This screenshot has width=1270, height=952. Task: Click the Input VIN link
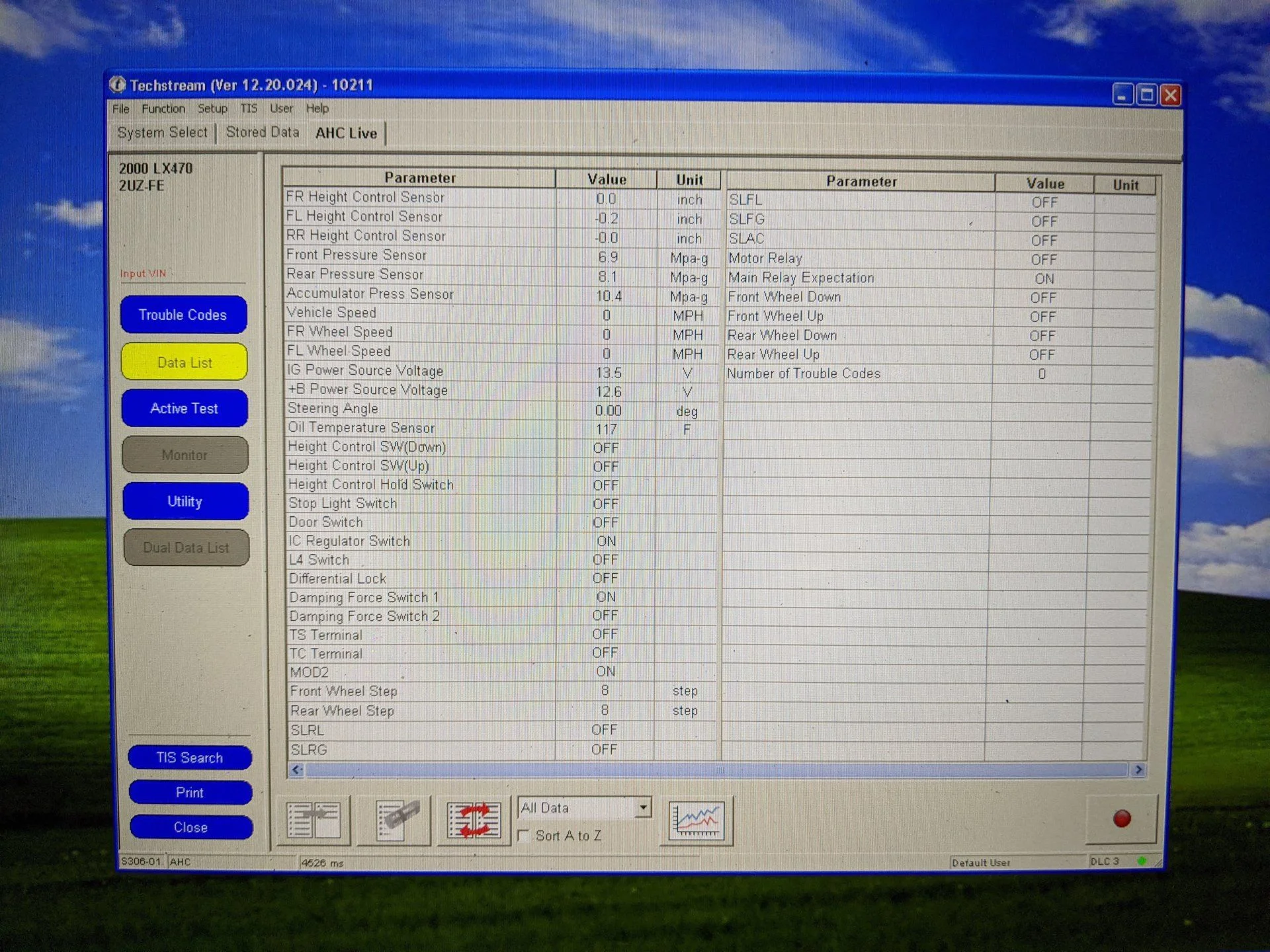click(x=143, y=274)
